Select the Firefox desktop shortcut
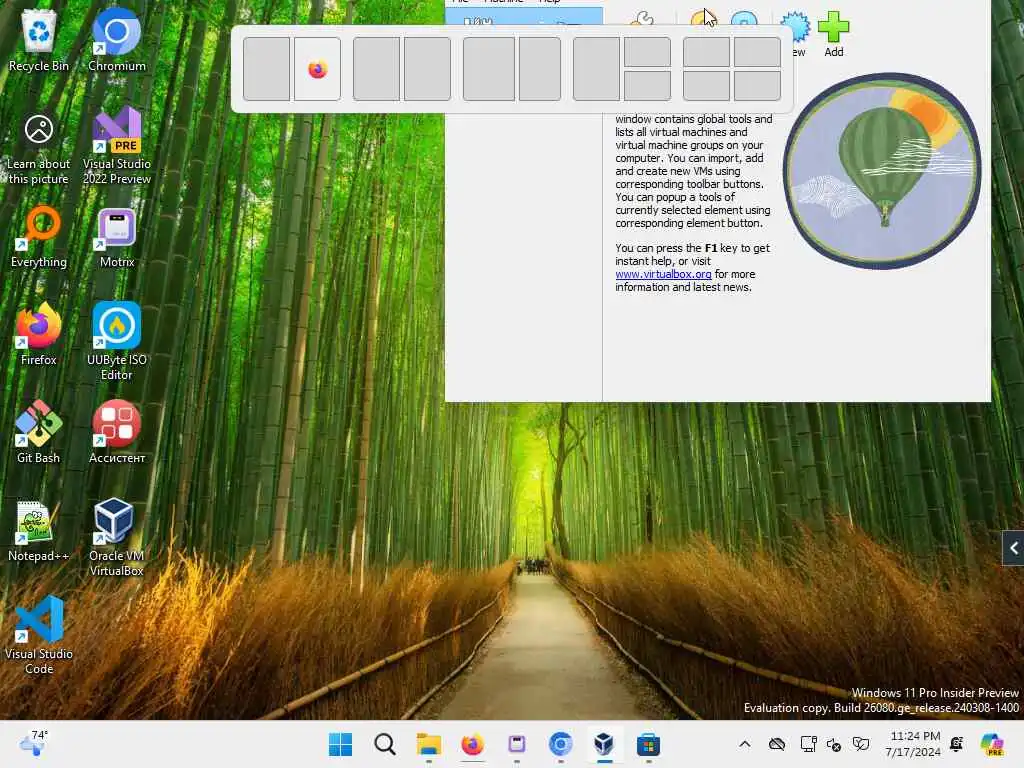The image size is (1024, 768). [x=39, y=334]
